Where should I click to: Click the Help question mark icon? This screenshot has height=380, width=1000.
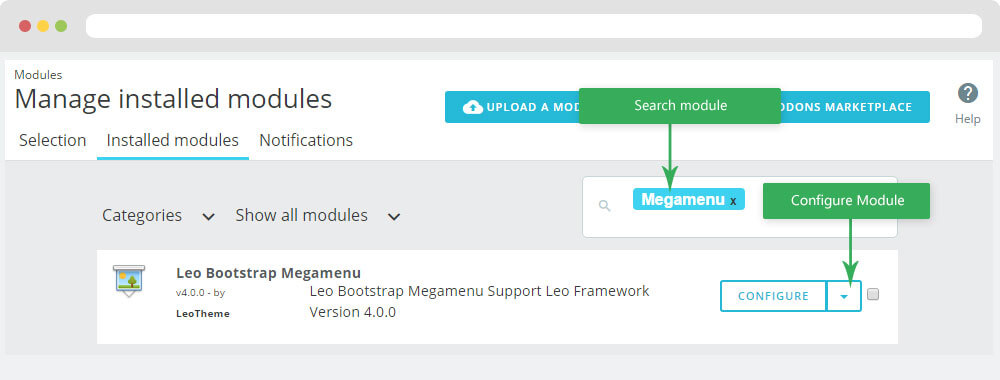click(x=967, y=93)
